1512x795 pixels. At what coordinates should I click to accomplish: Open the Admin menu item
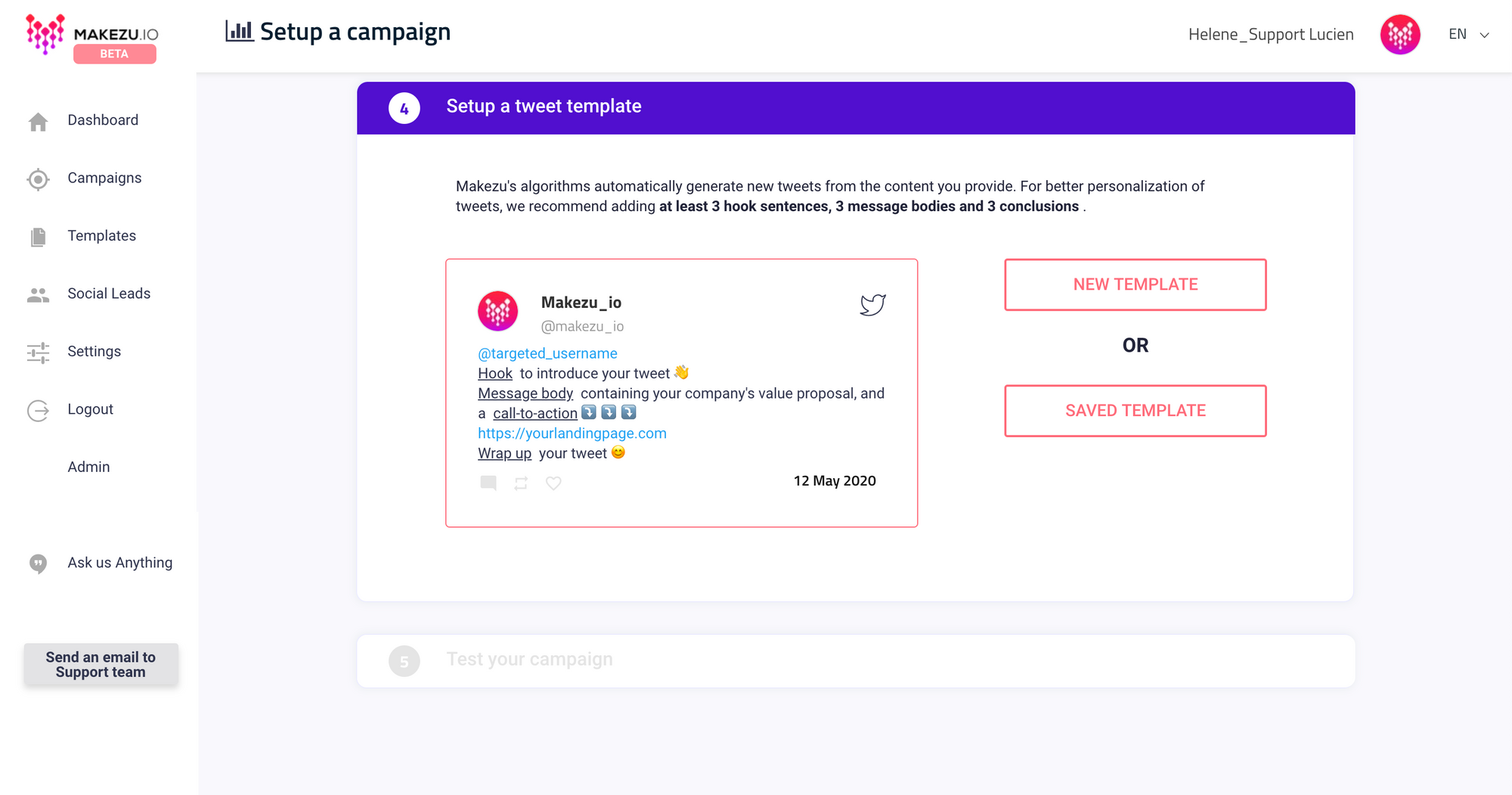[x=88, y=467]
